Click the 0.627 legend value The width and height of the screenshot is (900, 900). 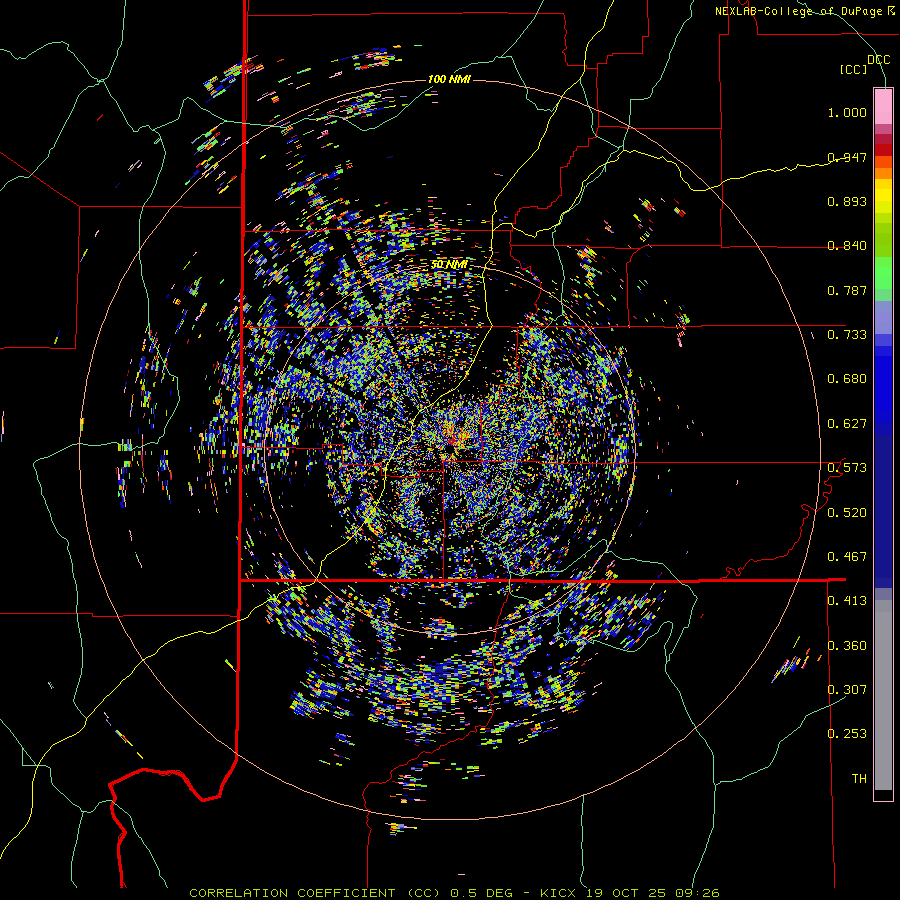847,424
